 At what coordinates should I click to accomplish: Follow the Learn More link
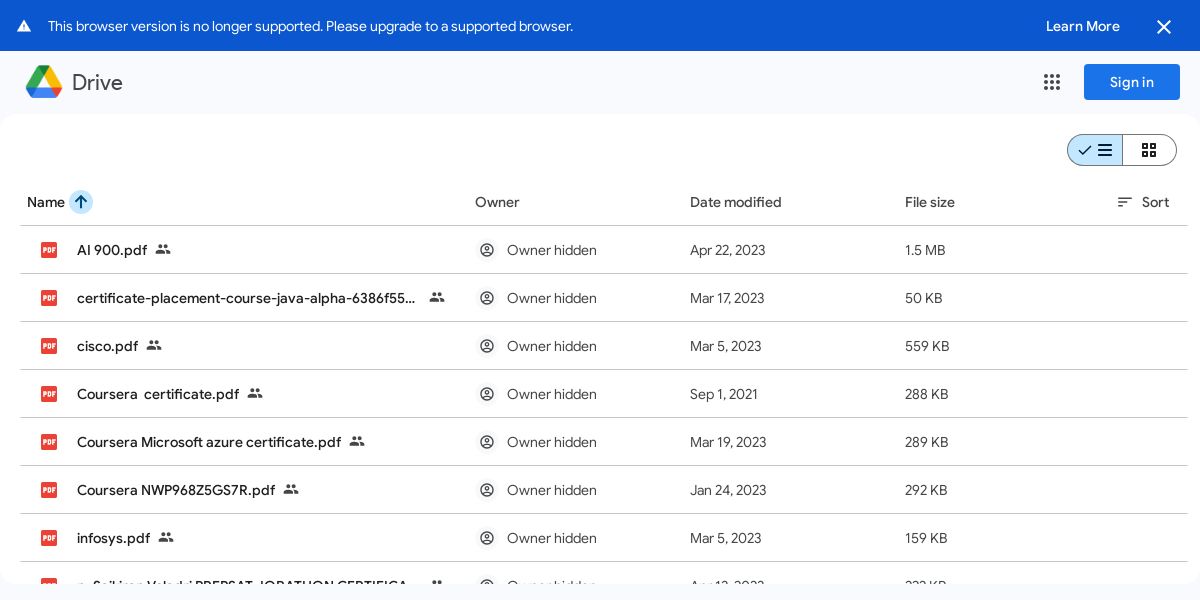pos(1082,26)
